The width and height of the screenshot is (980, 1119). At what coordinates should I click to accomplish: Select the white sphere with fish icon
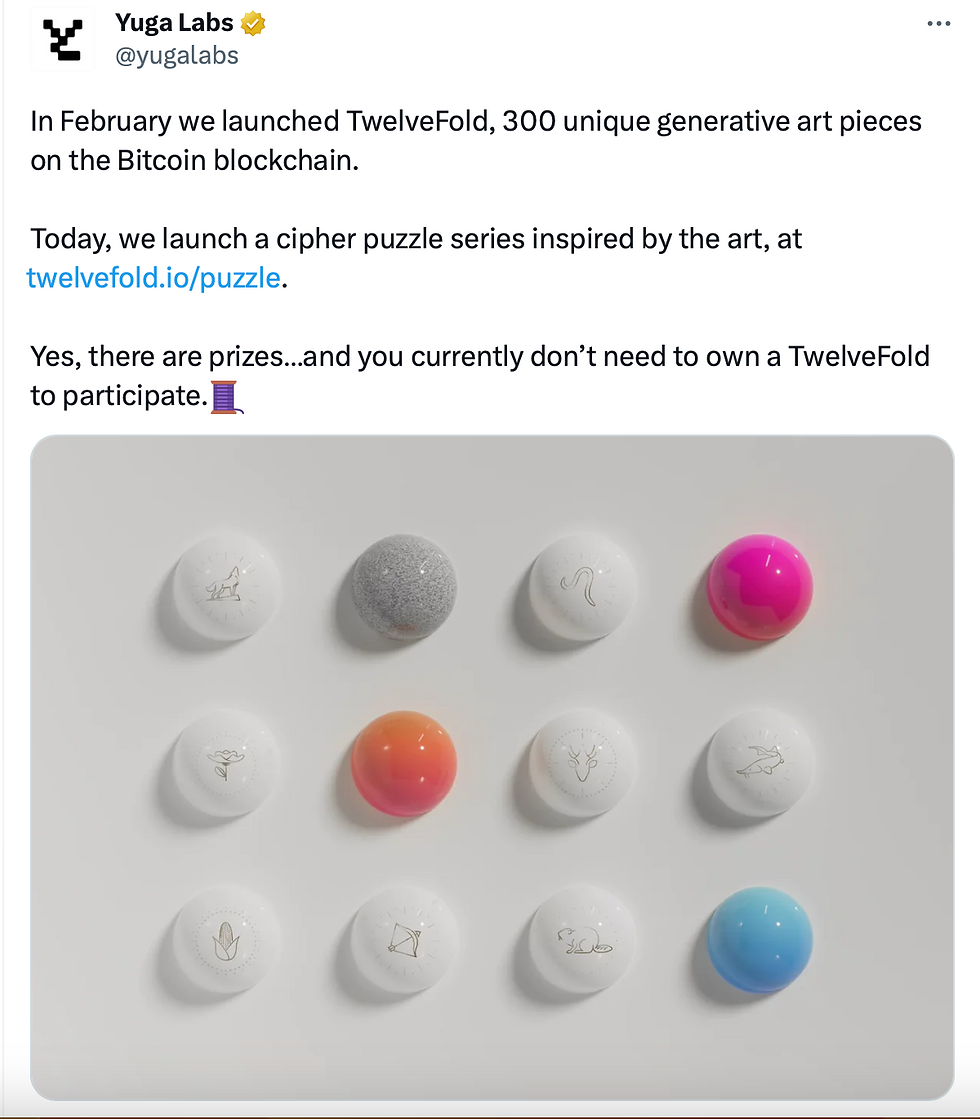tap(760, 764)
